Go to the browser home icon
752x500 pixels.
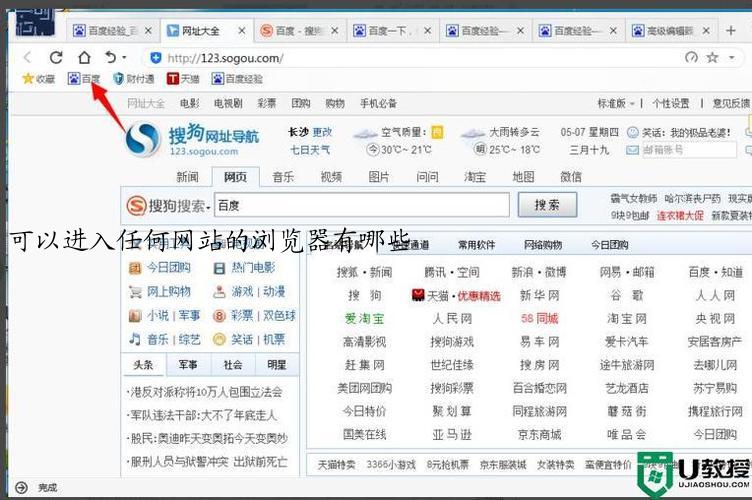coord(84,58)
